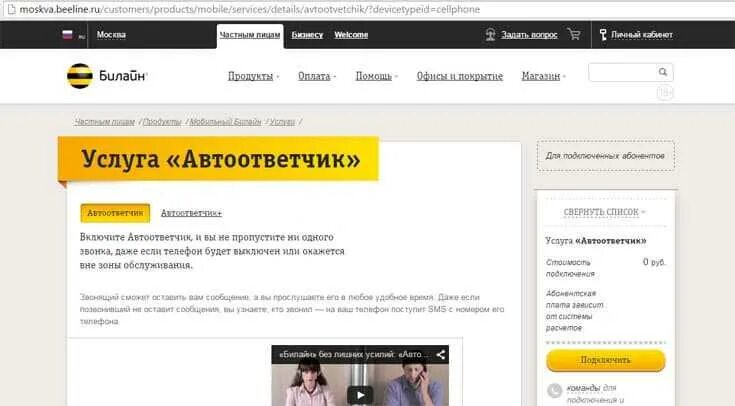The width and height of the screenshot is (735, 406).
Task: Click the Стоимость подключения label
Action: (x=570, y=268)
